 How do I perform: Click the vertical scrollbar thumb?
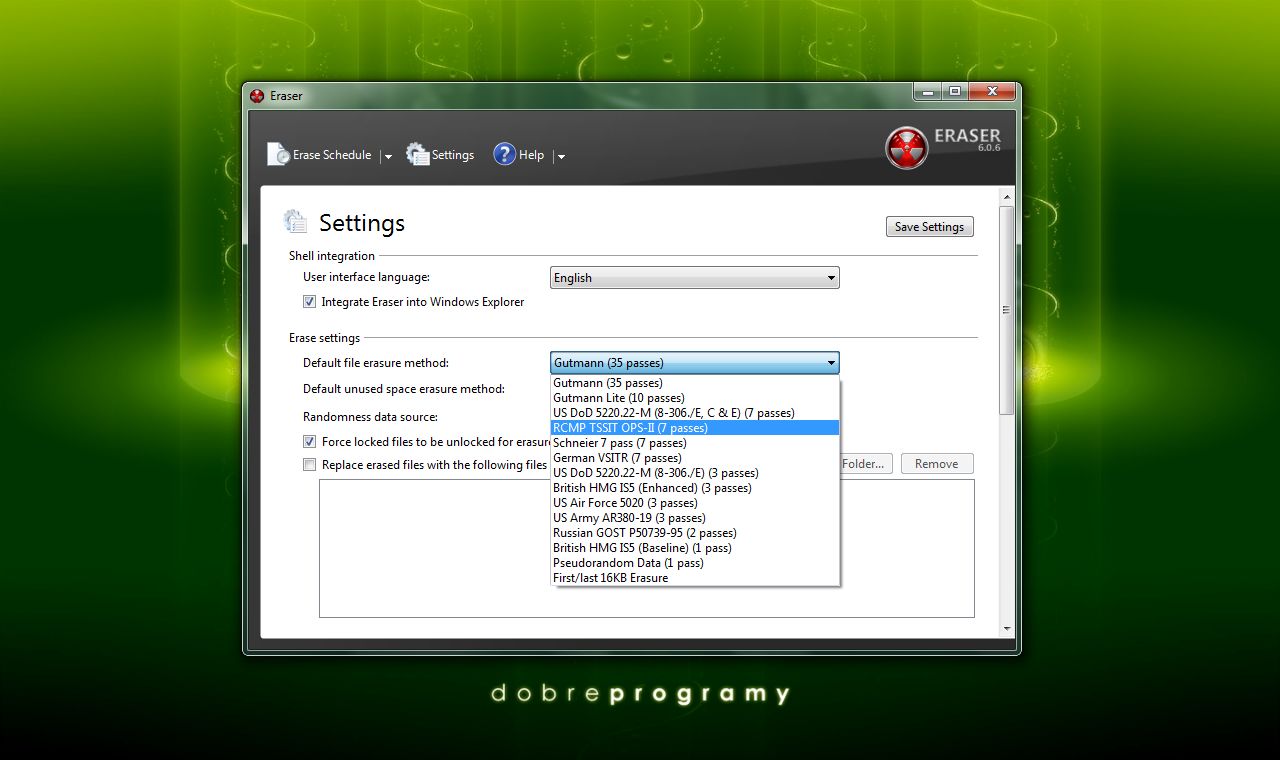click(1007, 310)
